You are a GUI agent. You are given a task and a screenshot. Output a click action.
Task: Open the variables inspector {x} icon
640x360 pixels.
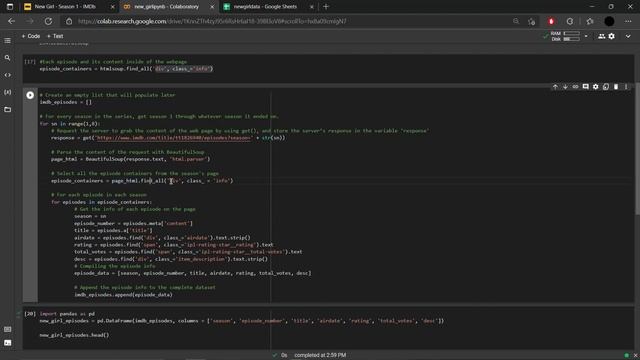(x=7, y=92)
